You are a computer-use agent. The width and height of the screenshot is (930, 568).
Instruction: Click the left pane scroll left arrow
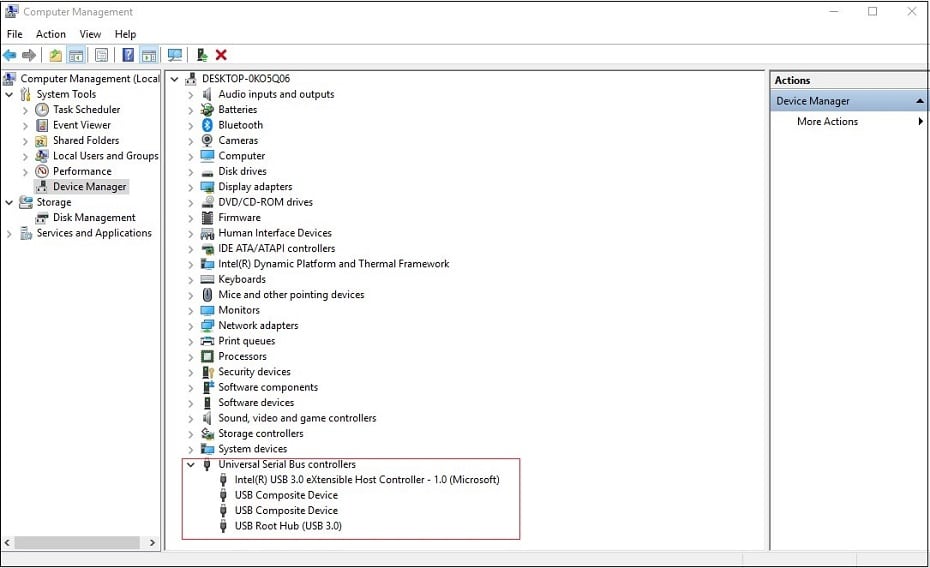(7, 543)
